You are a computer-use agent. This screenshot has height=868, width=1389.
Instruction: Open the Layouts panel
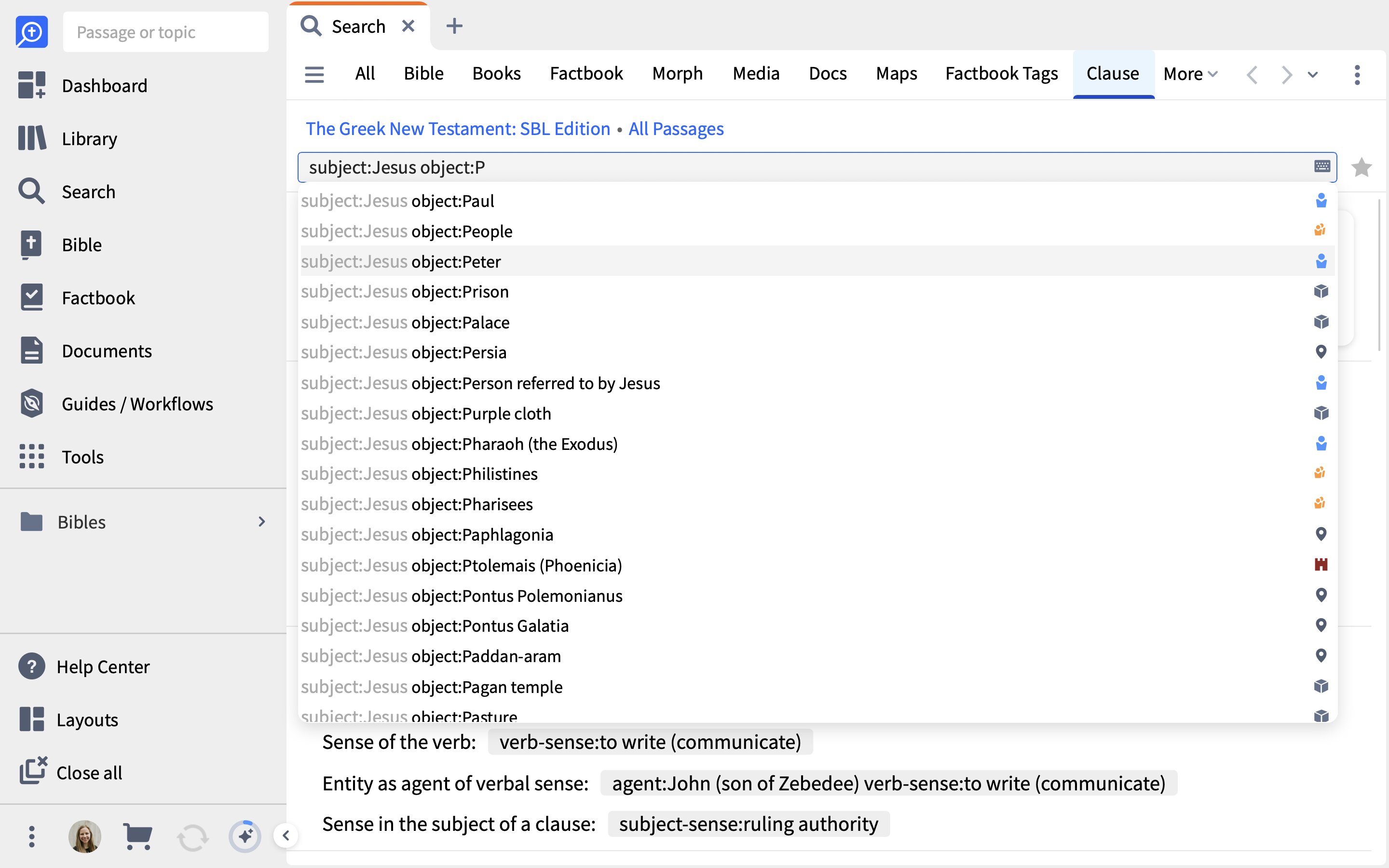pyautogui.click(x=68, y=719)
